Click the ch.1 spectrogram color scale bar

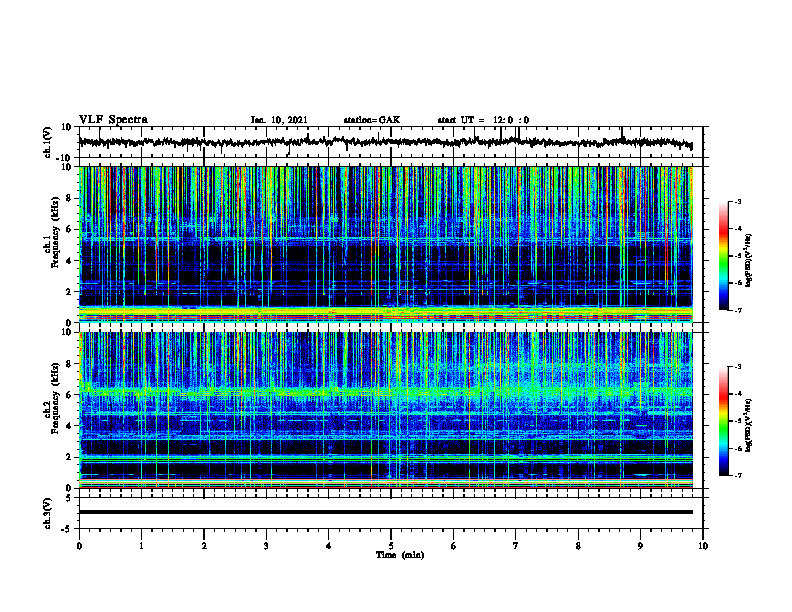[724, 256]
